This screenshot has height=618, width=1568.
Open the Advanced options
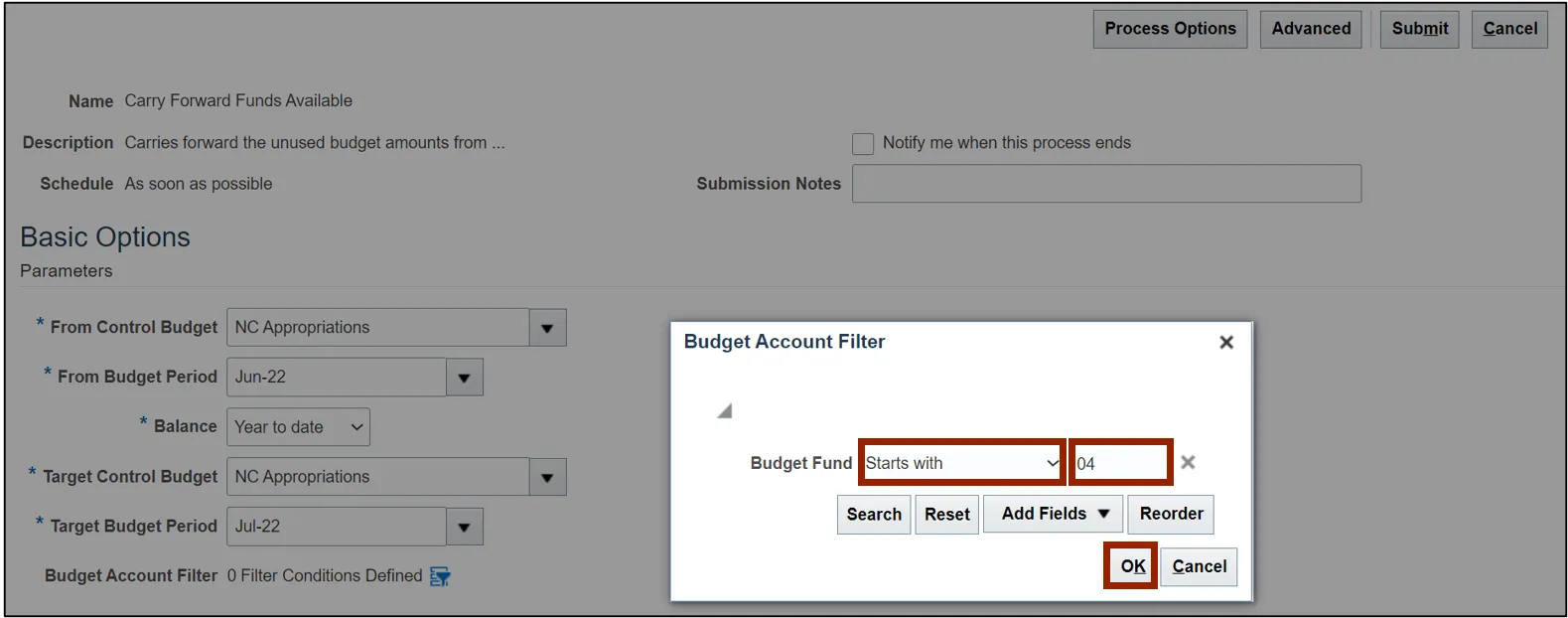(1311, 29)
